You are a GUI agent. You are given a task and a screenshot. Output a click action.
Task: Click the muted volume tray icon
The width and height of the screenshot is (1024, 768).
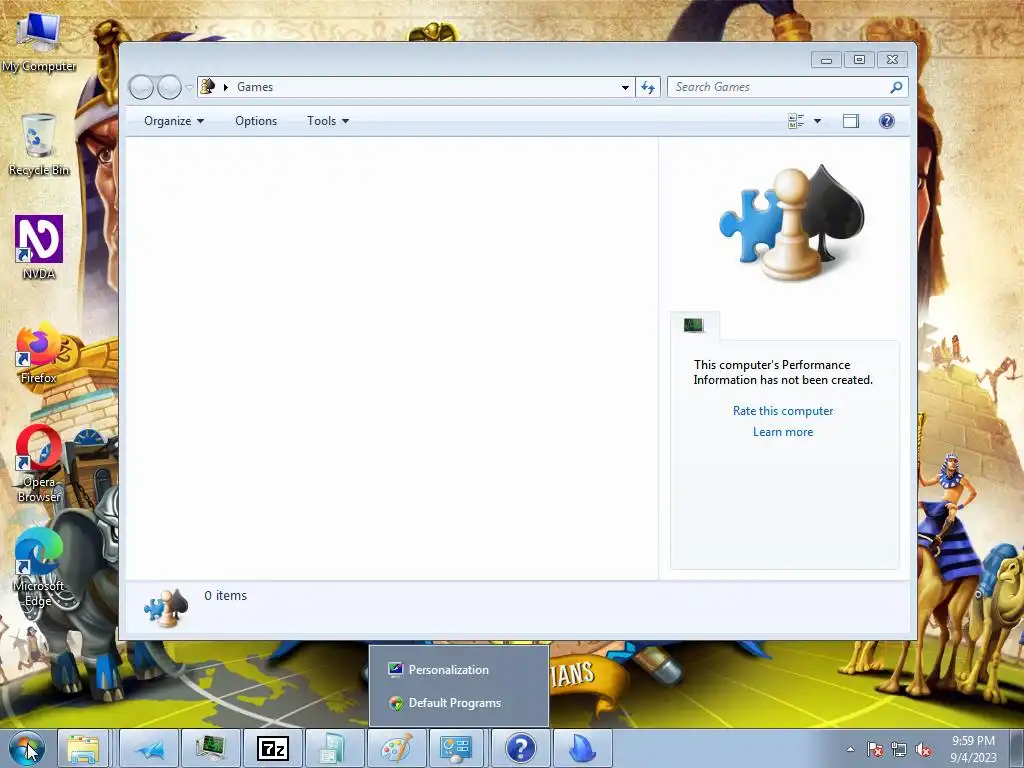tap(923, 749)
